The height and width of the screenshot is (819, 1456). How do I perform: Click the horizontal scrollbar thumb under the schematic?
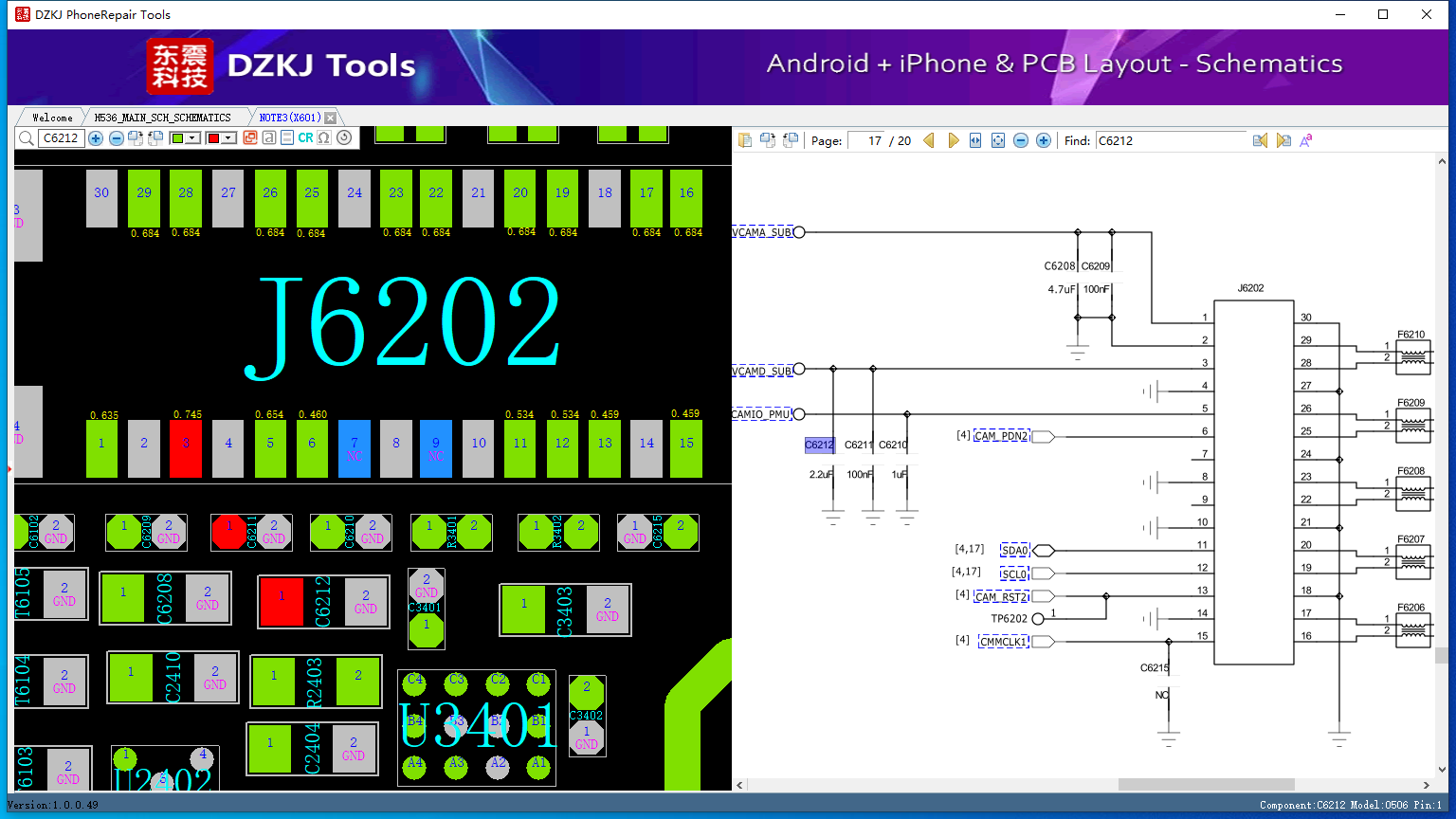pos(1206,785)
